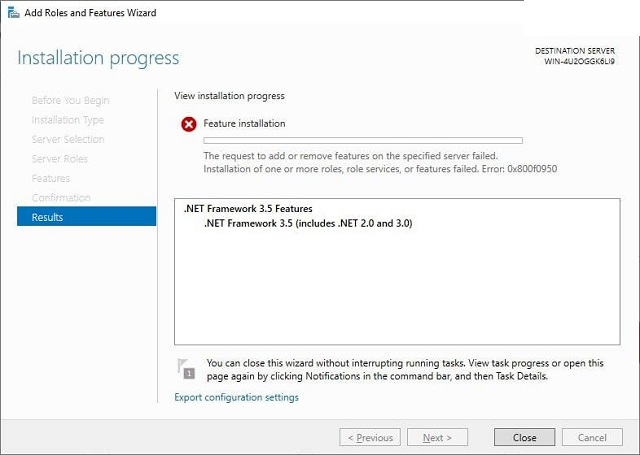The height and width of the screenshot is (455, 640).
Task: Click the wizard icon in the title bar
Action: click(x=13, y=13)
